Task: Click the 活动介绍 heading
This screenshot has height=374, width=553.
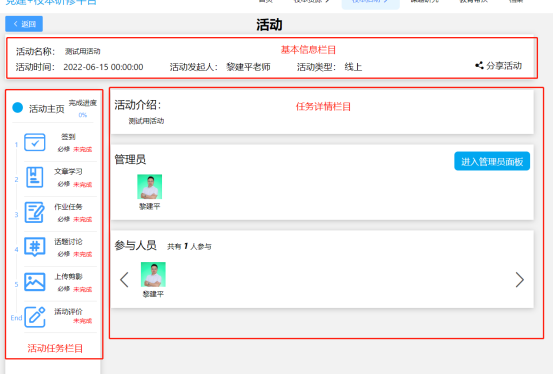Action: coord(138,105)
